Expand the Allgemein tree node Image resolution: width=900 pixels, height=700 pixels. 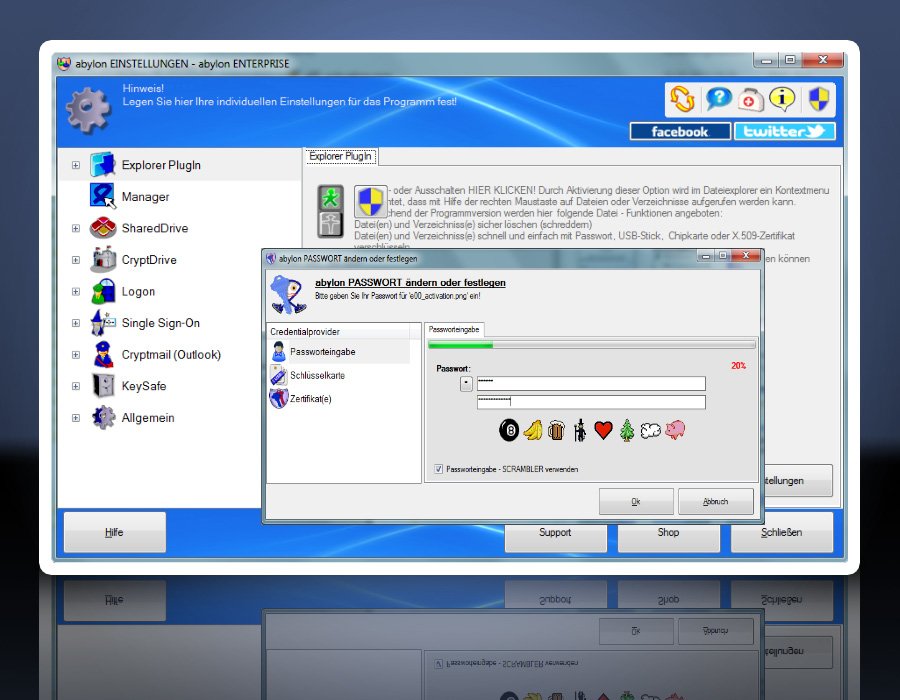tap(76, 418)
